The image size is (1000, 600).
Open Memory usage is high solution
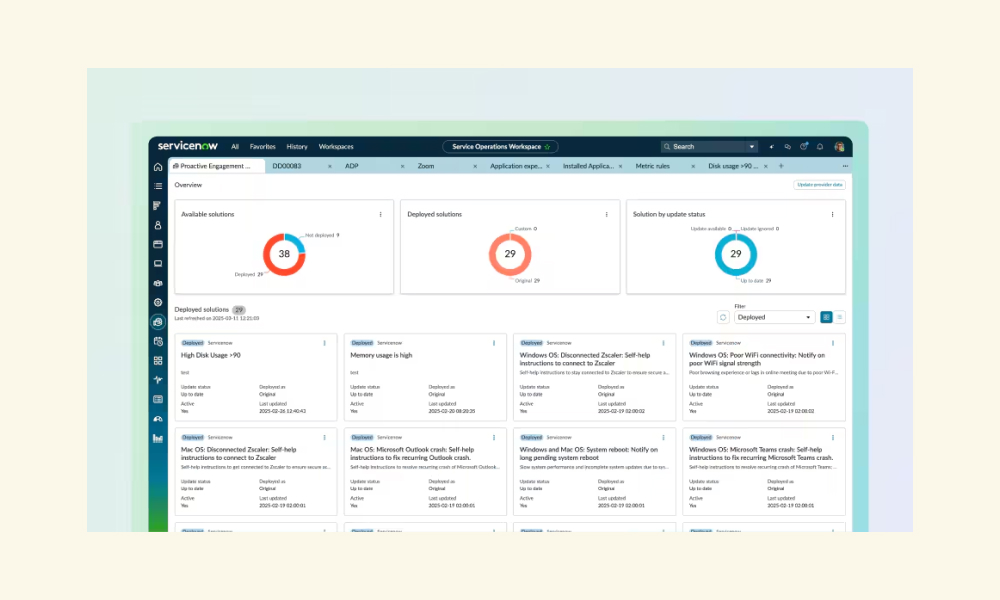coord(381,355)
